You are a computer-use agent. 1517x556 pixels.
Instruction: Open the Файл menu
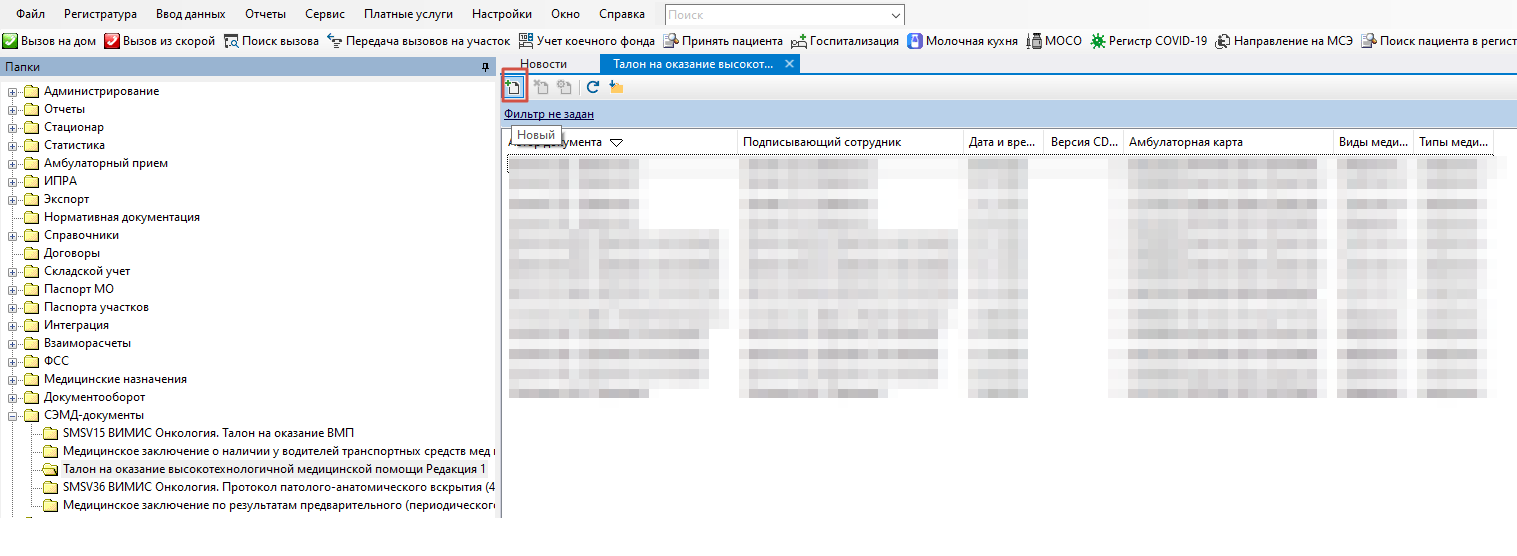click(30, 14)
